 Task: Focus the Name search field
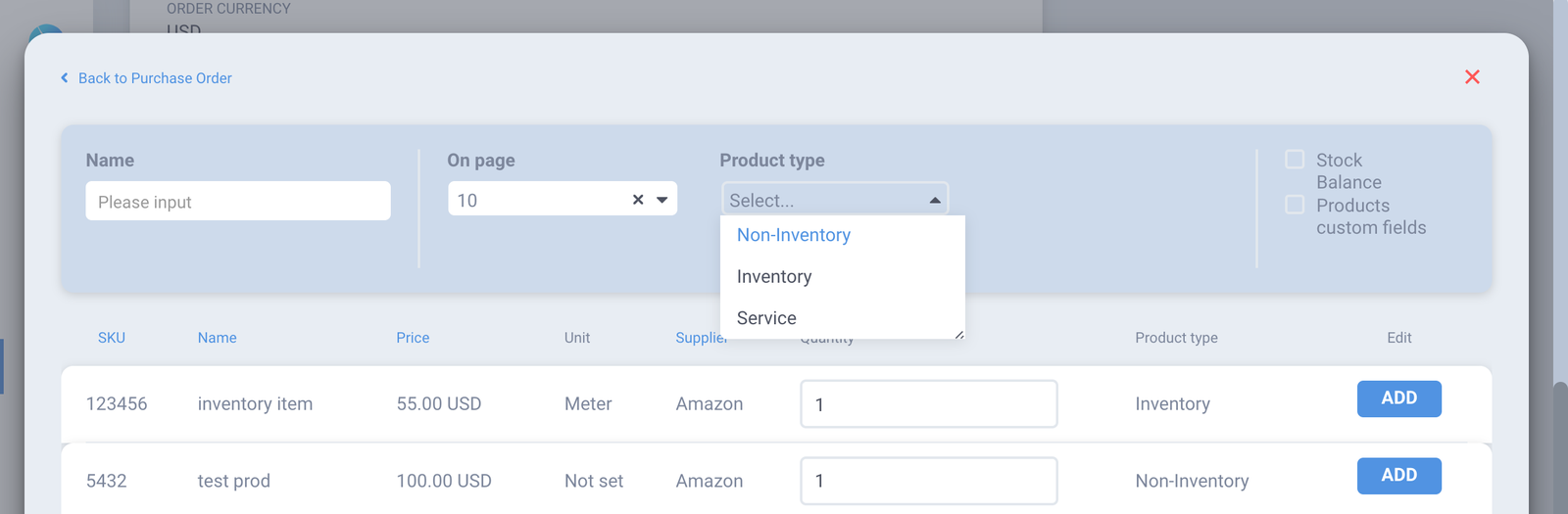click(238, 202)
